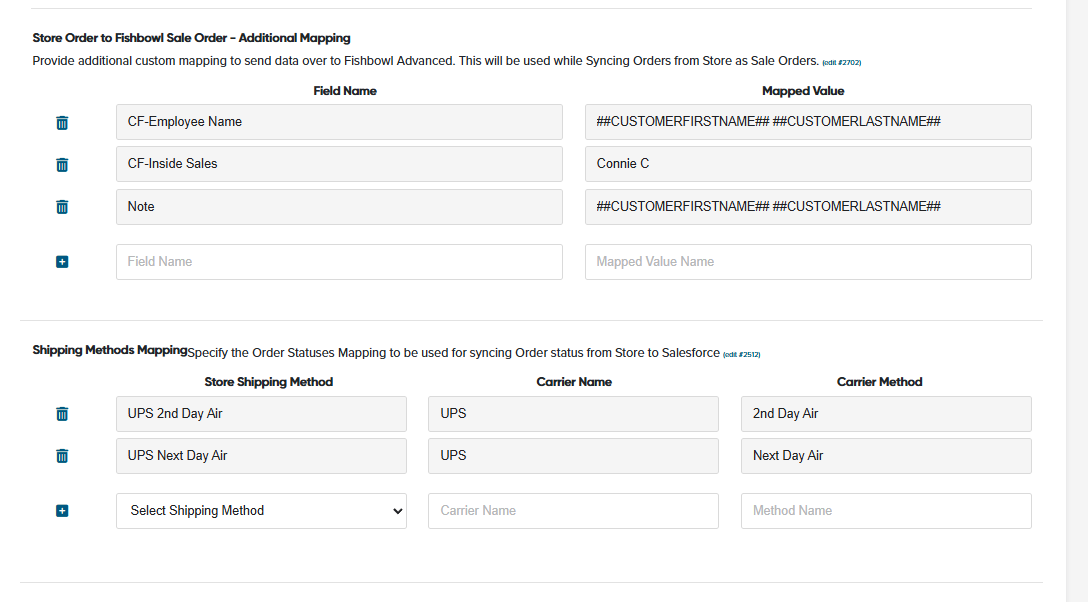Select carrier name in UPS 2nd Day Air row
This screenshot has height=602, width=1088.
(x=573, y=414)
